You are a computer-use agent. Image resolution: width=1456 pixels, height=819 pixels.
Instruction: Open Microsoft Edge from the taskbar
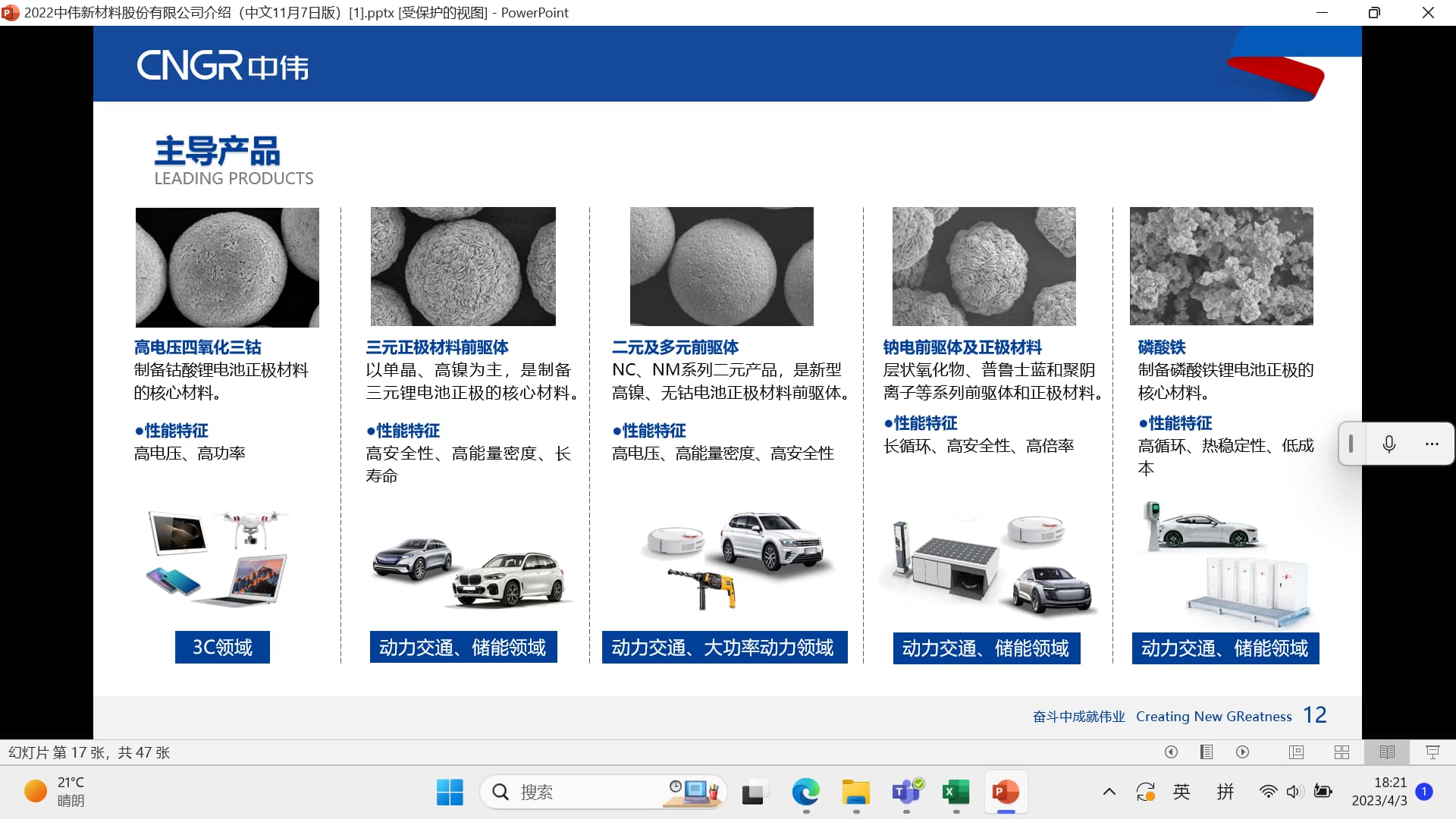click(x=805, y=792)
